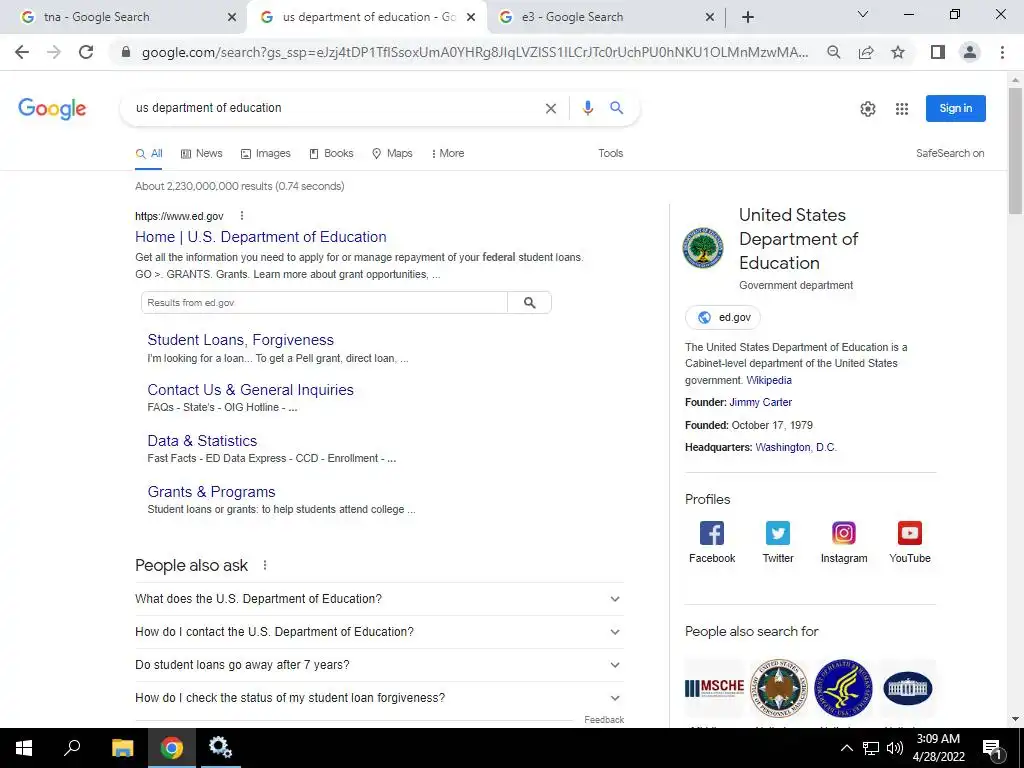Open the Windows Start menu
Image resolution: width=1024 pixels, height=768 pixels.
[x=24, y=748]
